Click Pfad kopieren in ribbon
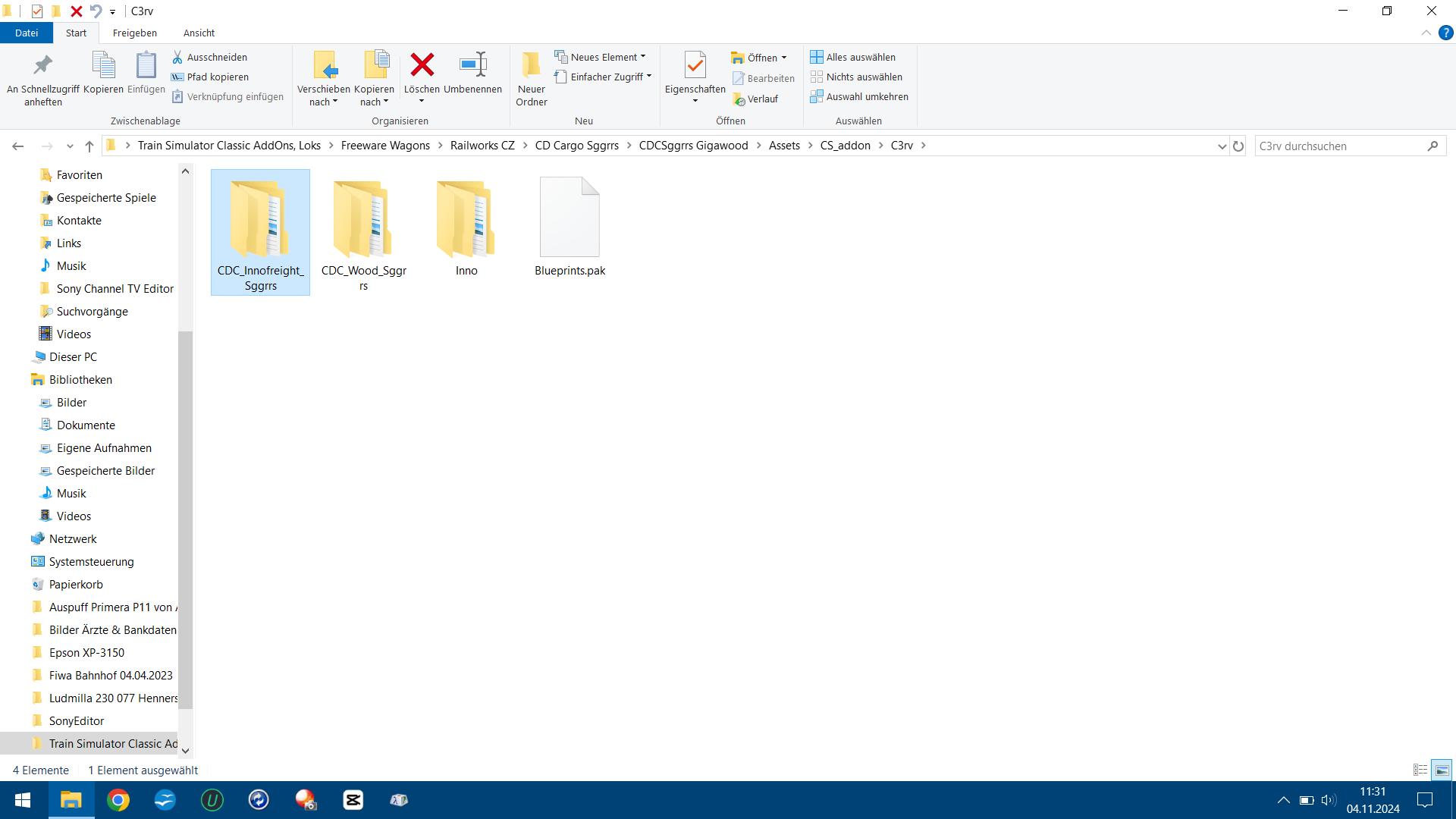 pyautogui.click(x=217, y=77)
